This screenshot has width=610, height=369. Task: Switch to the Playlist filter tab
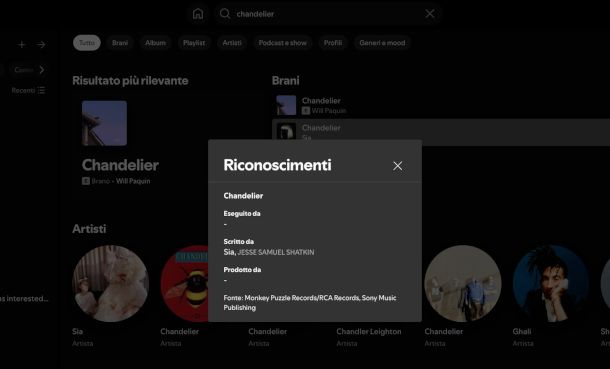(x=194, y=43)
